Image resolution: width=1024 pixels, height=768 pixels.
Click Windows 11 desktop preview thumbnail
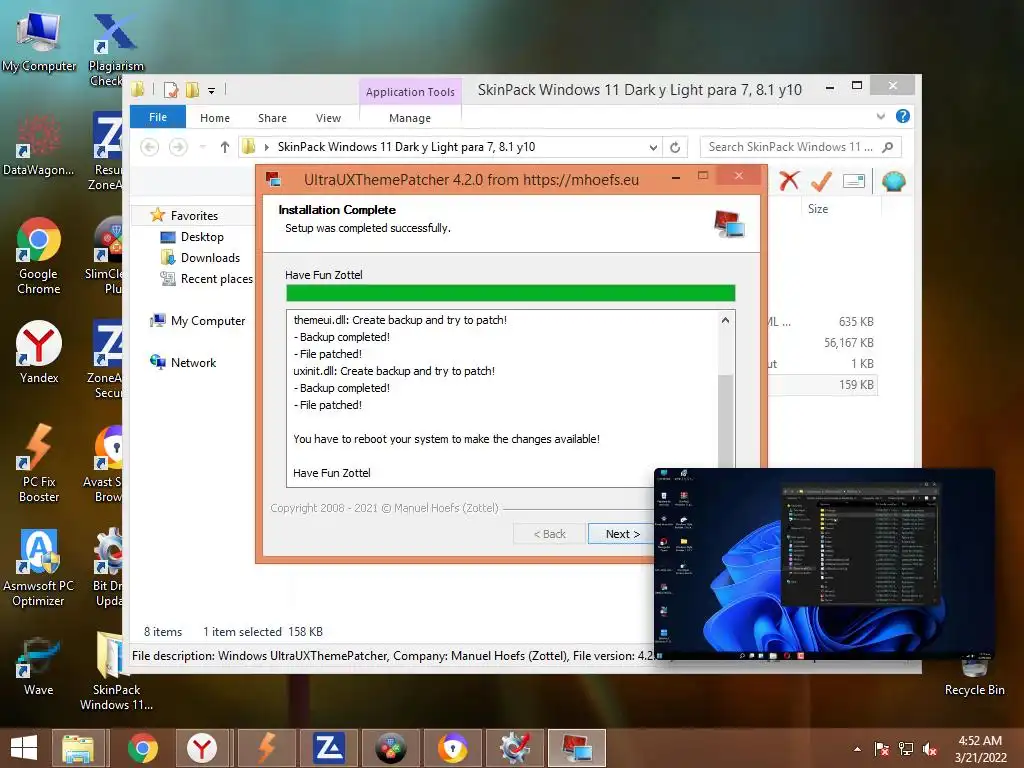(825, 564)
